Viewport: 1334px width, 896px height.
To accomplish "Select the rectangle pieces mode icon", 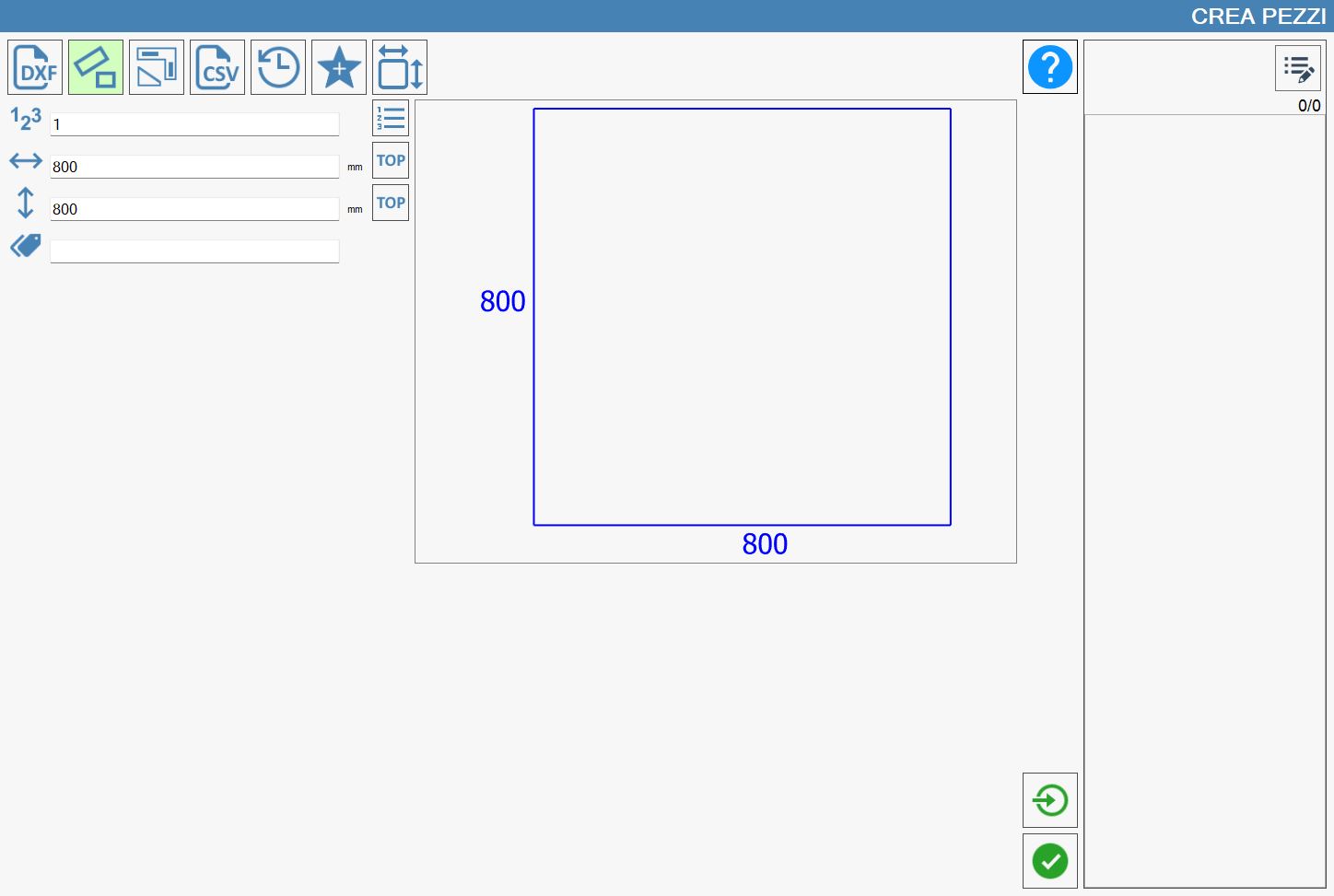I will pyautogui.click(x=96, y=67).
